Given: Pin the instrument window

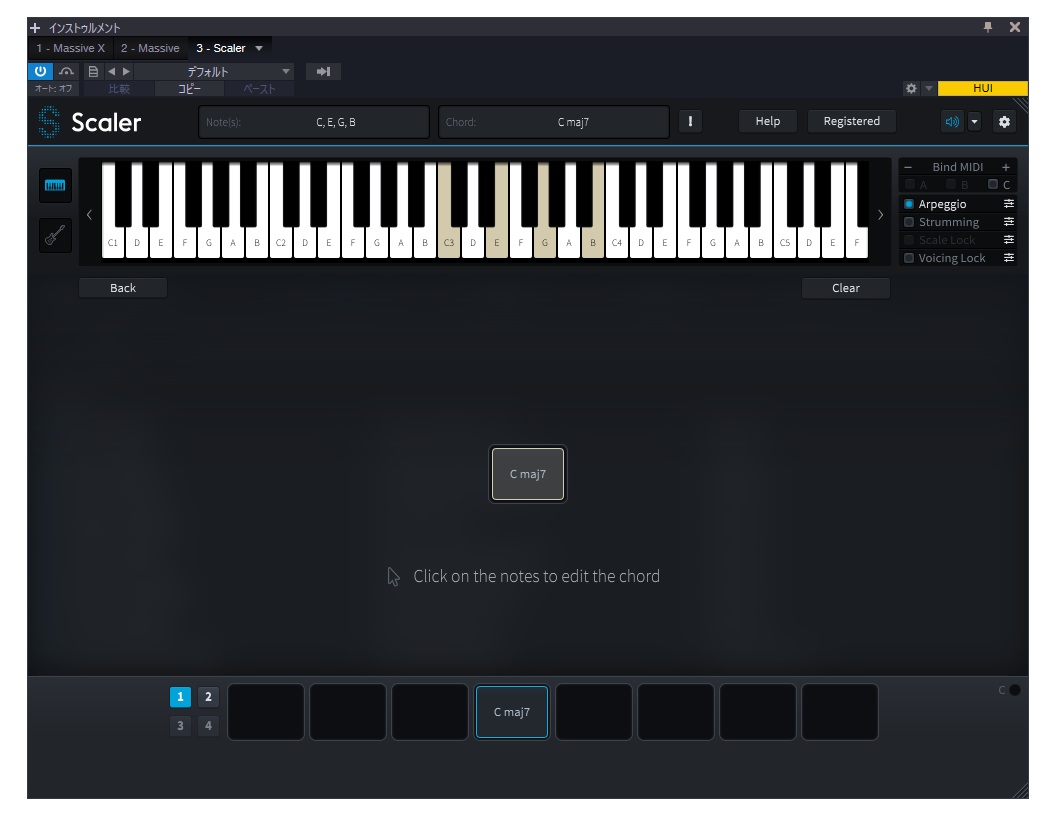Looking at the screenshot, I should coord(988,27).
